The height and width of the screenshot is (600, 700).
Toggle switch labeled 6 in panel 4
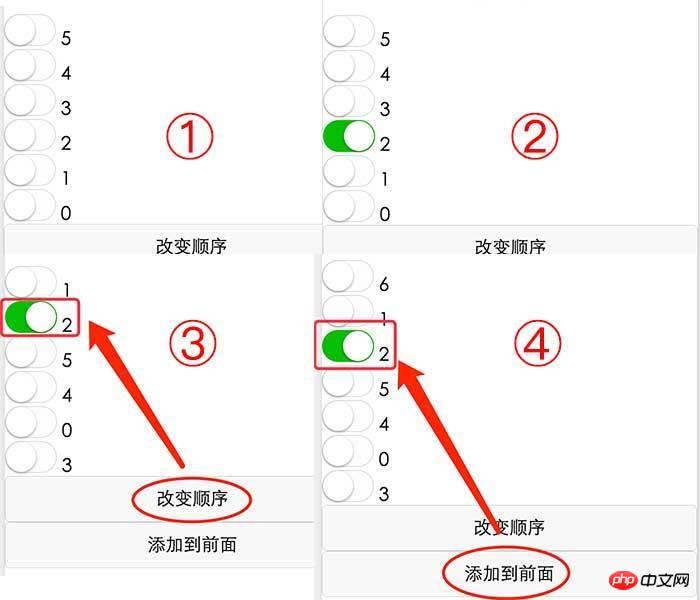pos(348,276)
